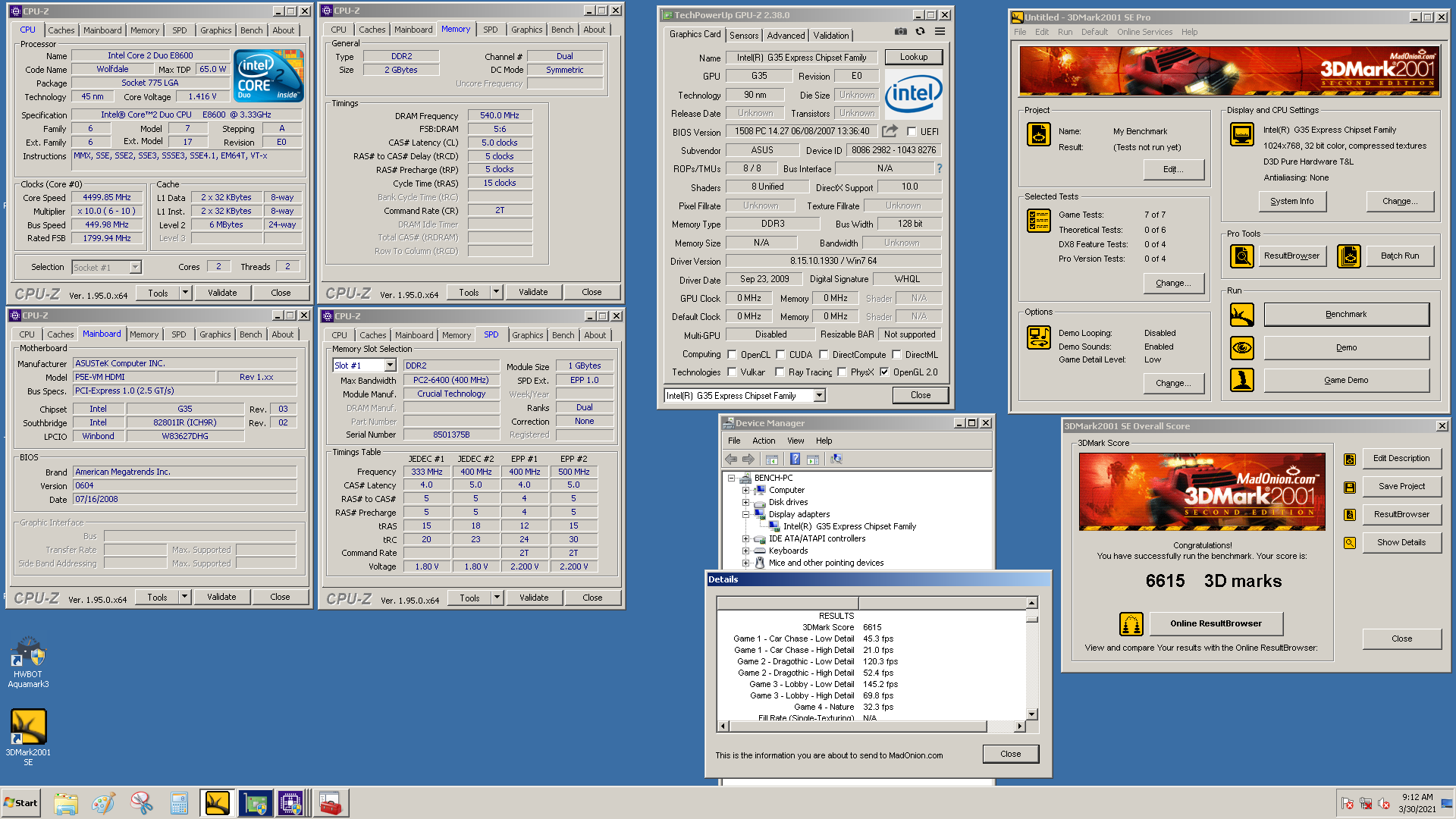The width and height of the screenshot is (1456, 819).
Task: Click the Snipping Tool taskbar icon
Action: click(x=142, y=803)
